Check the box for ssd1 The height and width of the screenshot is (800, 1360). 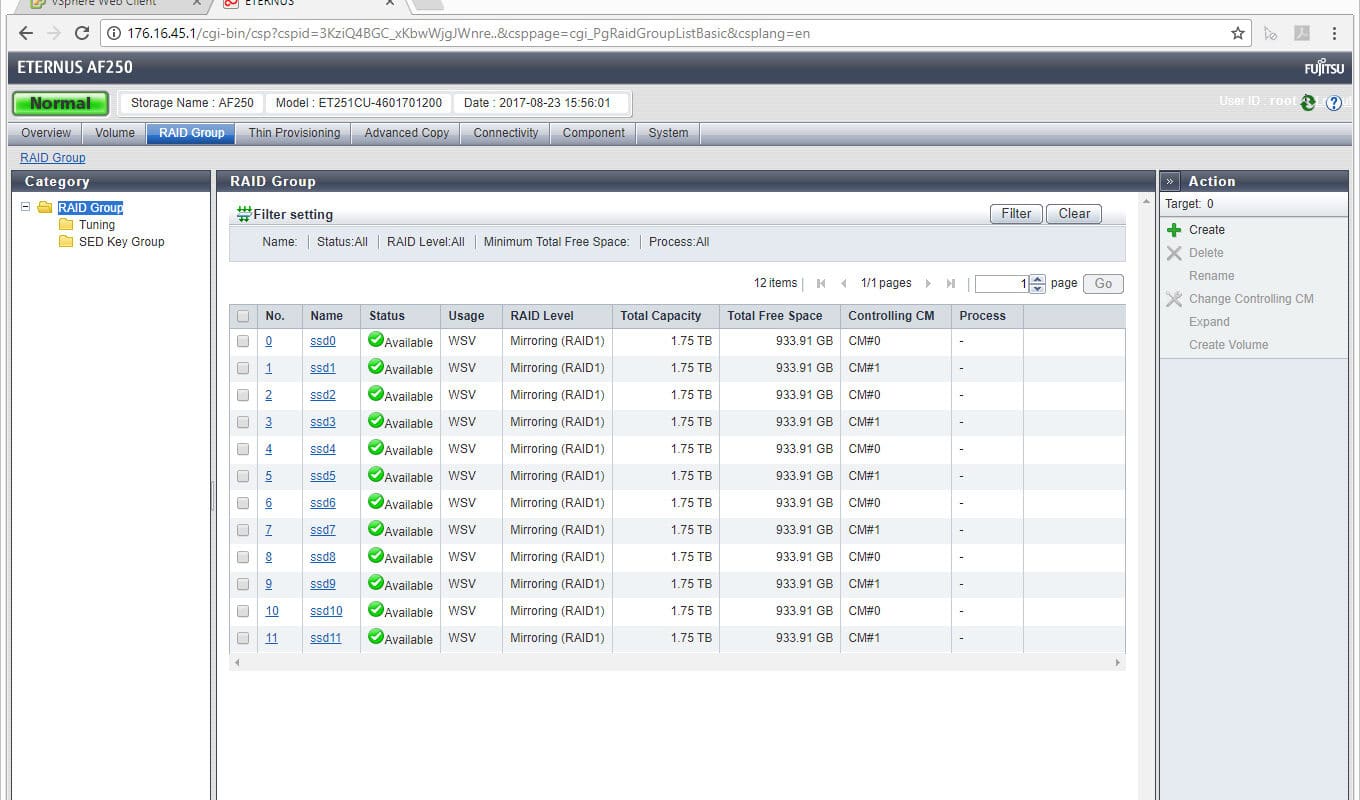click(243, 368)
